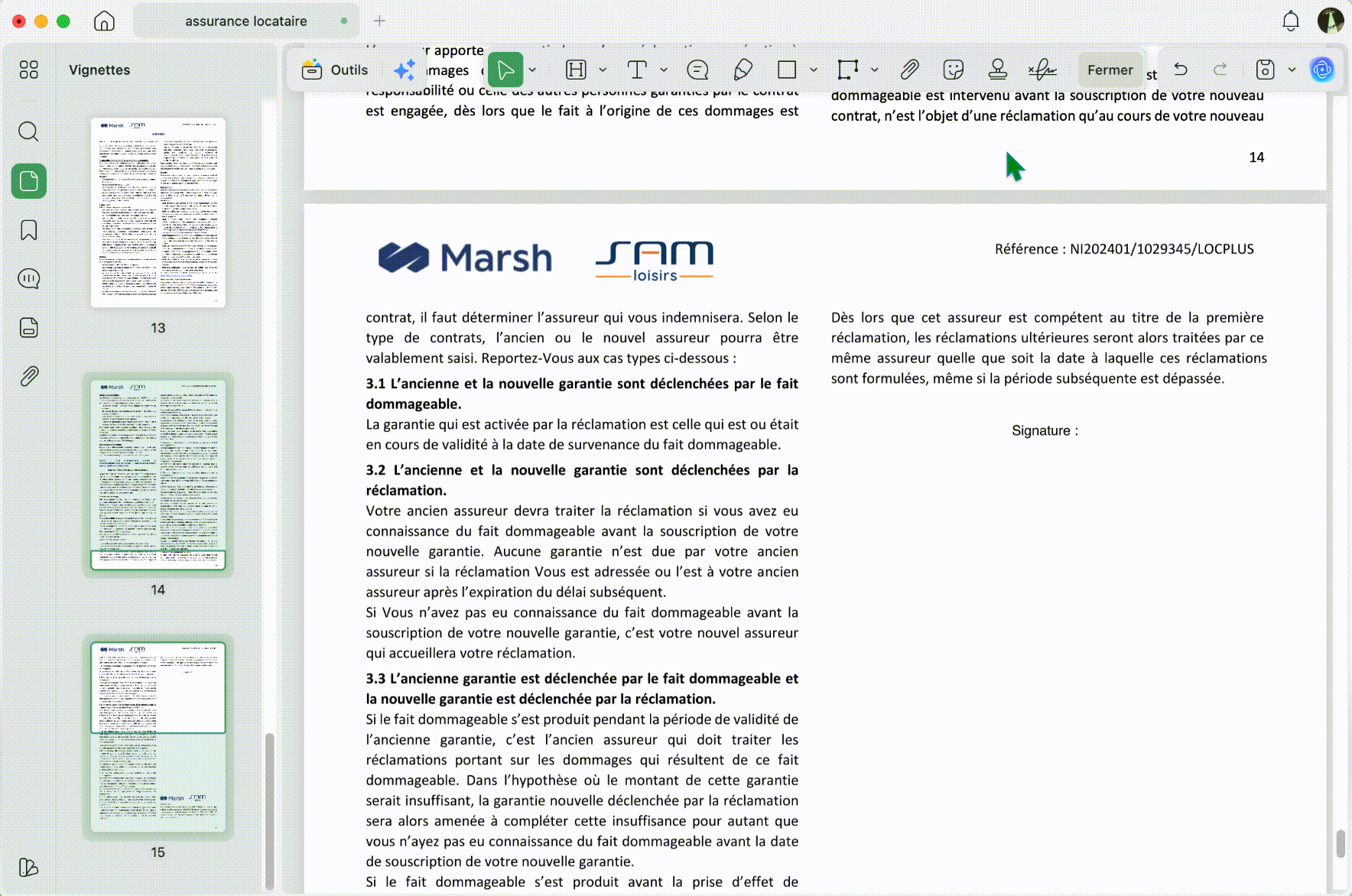Image resolution: width=1352 pixels, height=896 pixels.
Task: Select page 15 thumbnail
Action: coord(158,737)
